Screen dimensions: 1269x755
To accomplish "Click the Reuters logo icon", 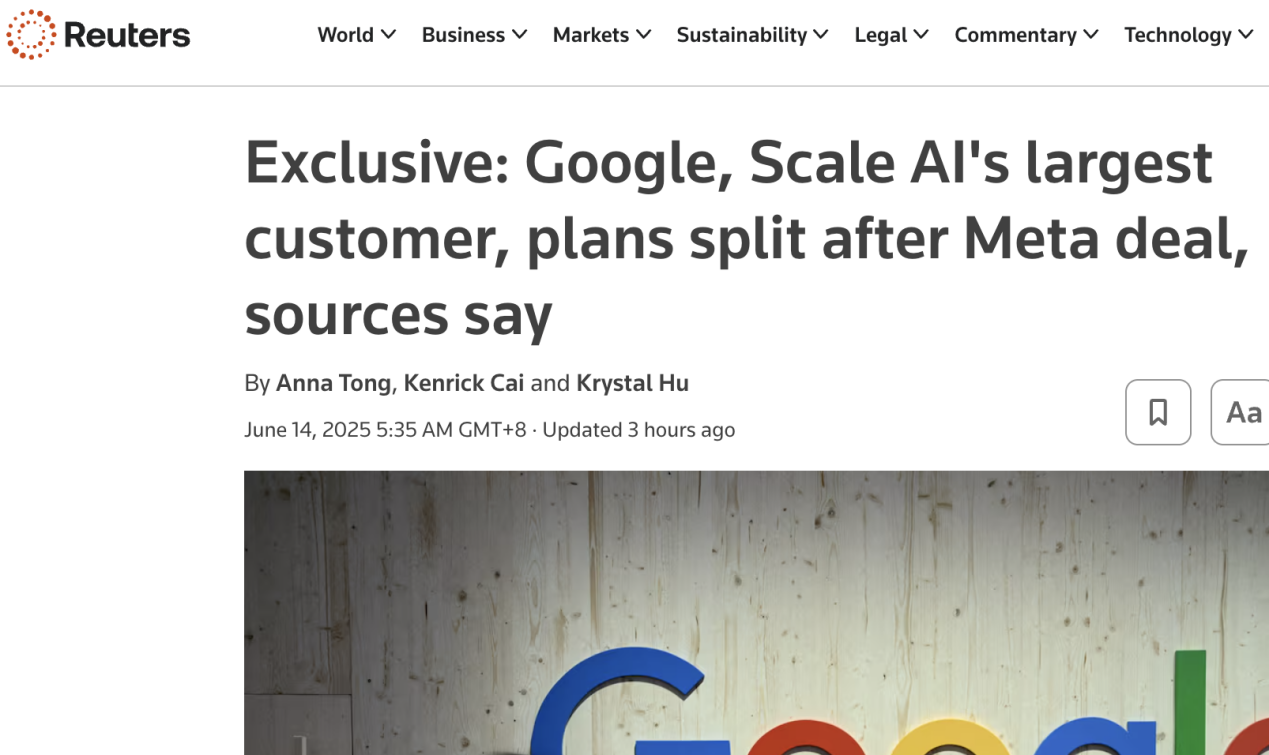I will coord(31,35).
